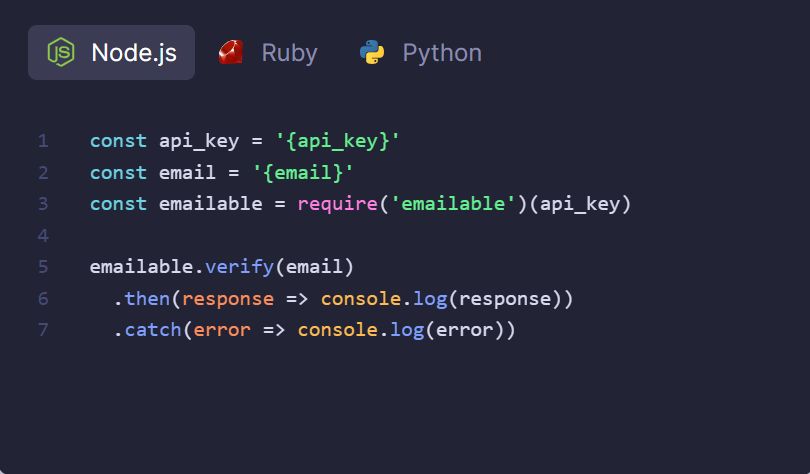The image size is (810, 474).
Task: Switch to the Ruby tab
Action: (x=269, y=53)
